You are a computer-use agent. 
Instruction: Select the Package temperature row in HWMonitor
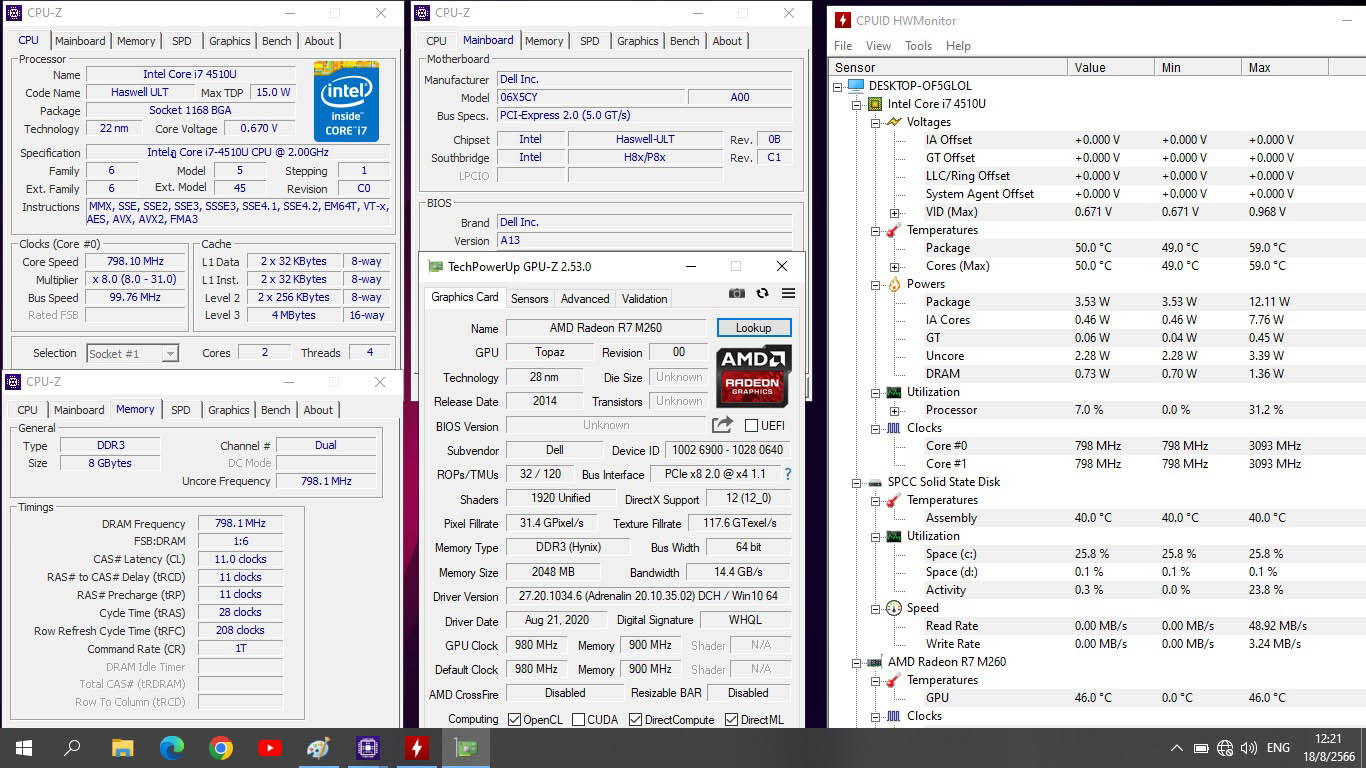(1097, 248)
